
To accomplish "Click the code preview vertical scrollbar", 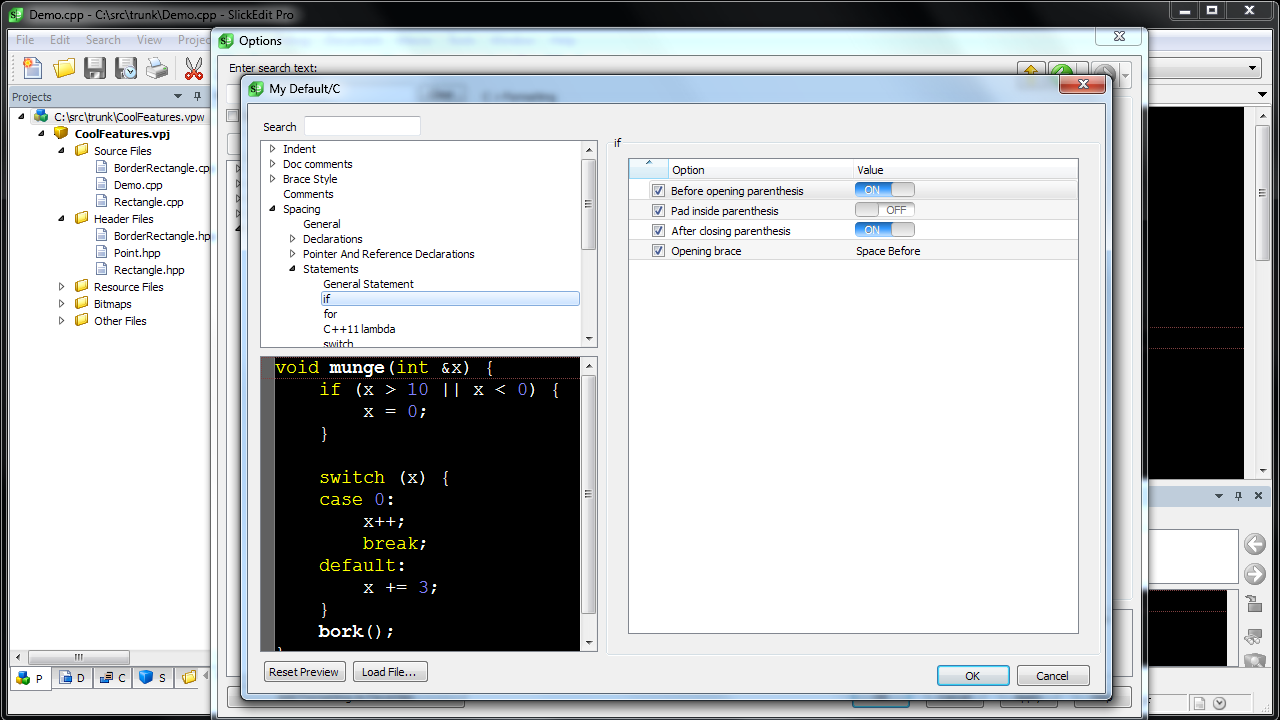I will pyautogui.click(x=589, y=504).
